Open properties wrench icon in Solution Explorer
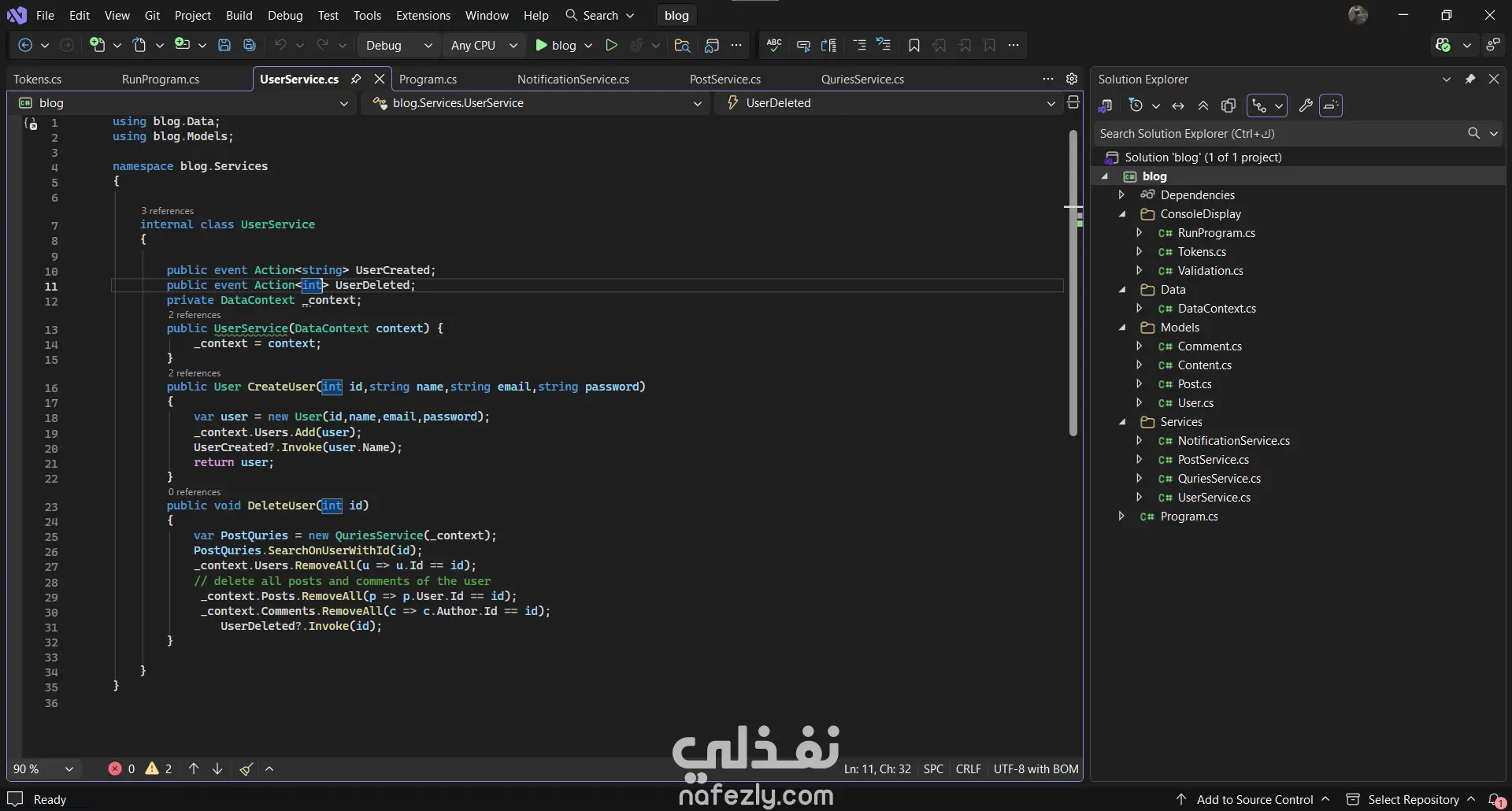 point(1305,106)
